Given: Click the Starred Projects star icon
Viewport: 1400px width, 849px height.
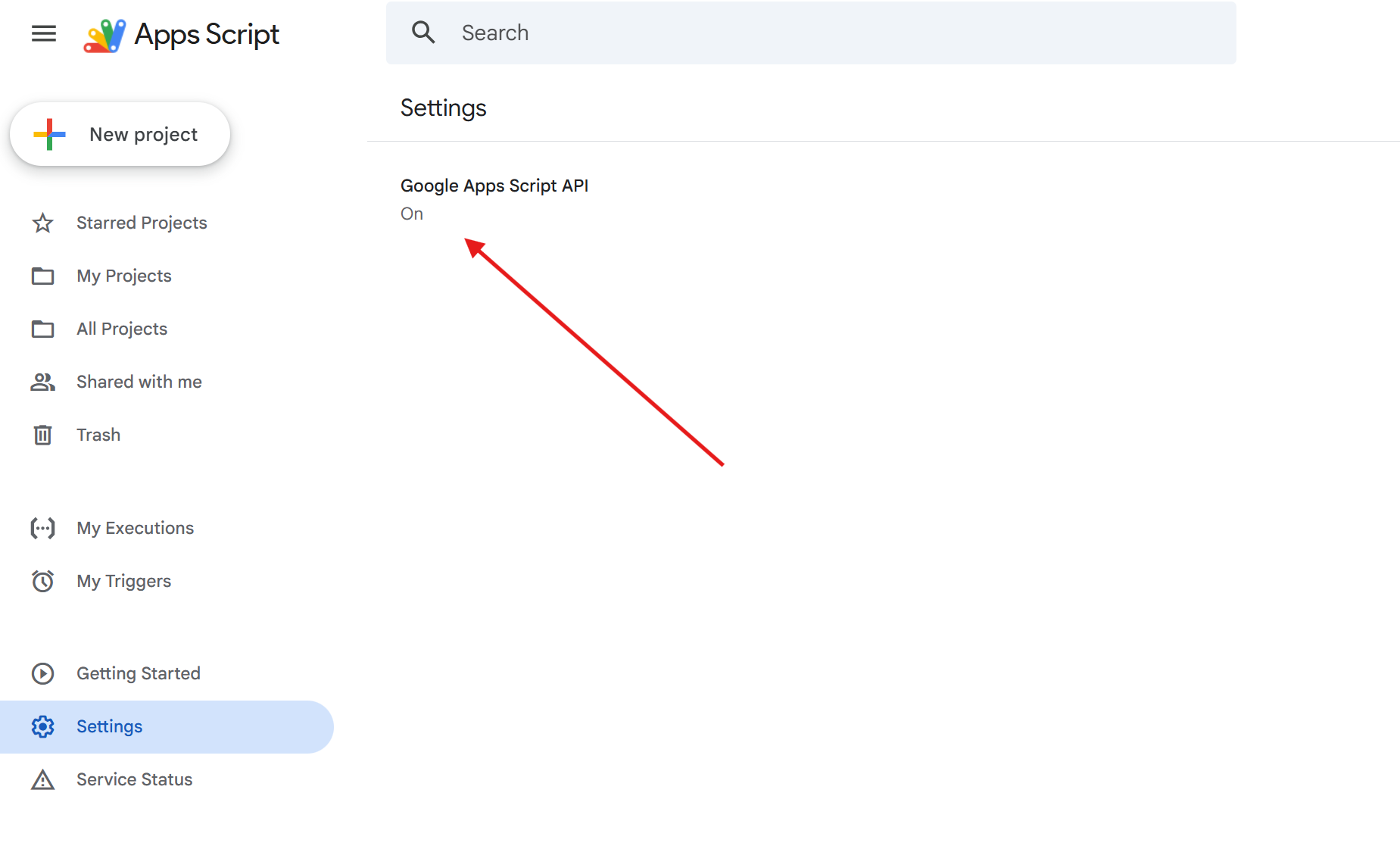Looking at the screenshot, I should click(43, 223).
